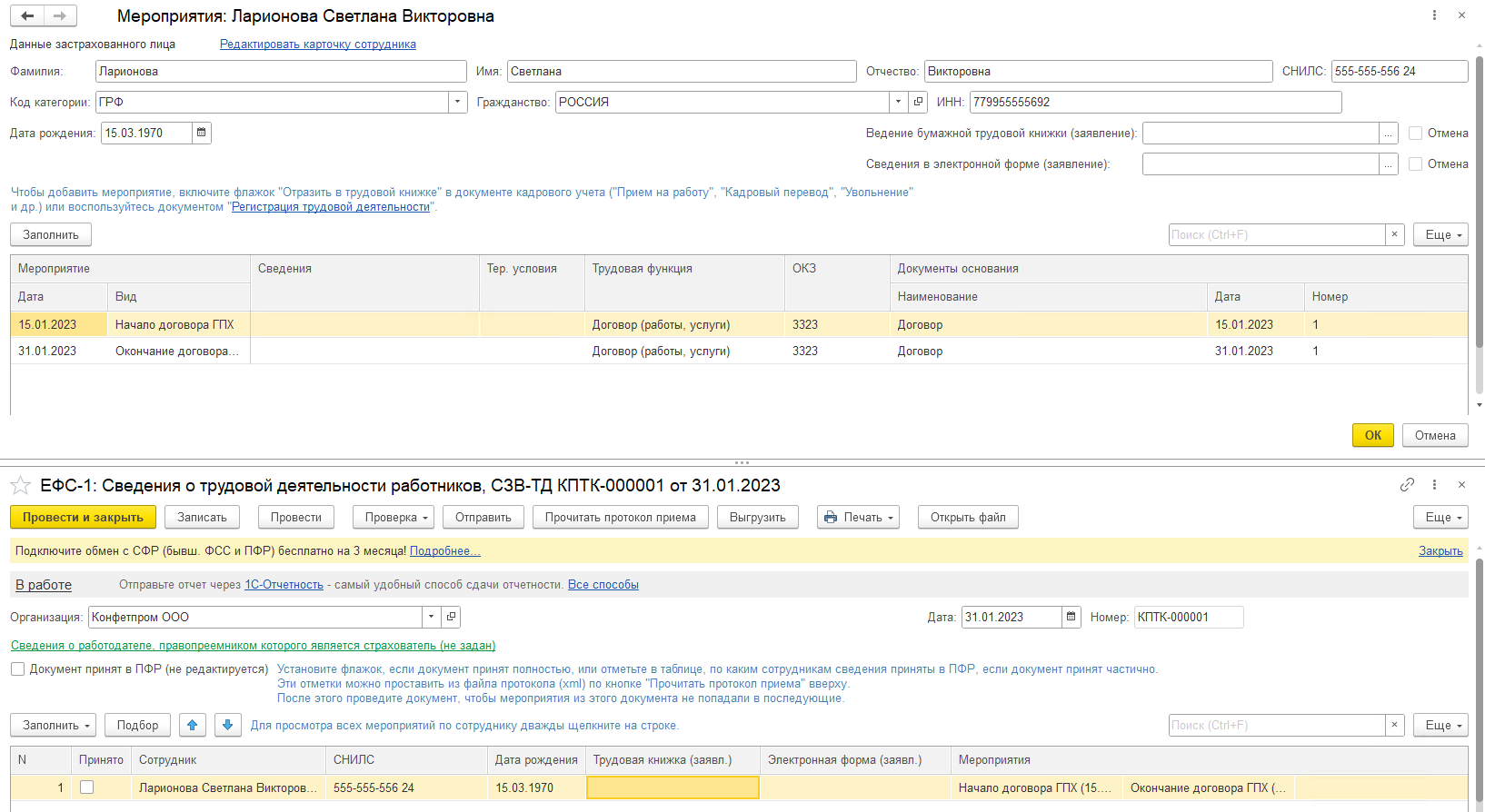Open Редактировать карточку сотрудника link

coord(317,45)
